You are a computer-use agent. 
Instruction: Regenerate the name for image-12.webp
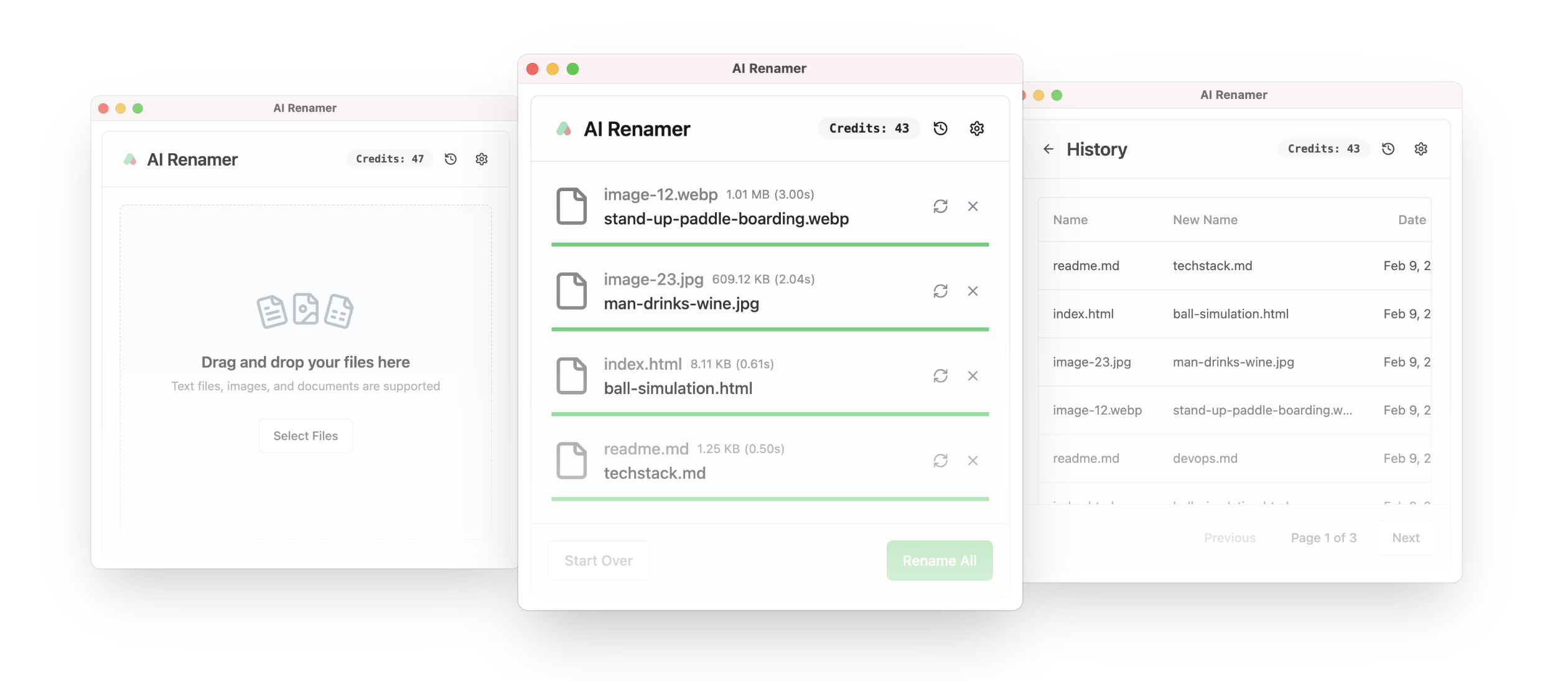coord(940,206)
